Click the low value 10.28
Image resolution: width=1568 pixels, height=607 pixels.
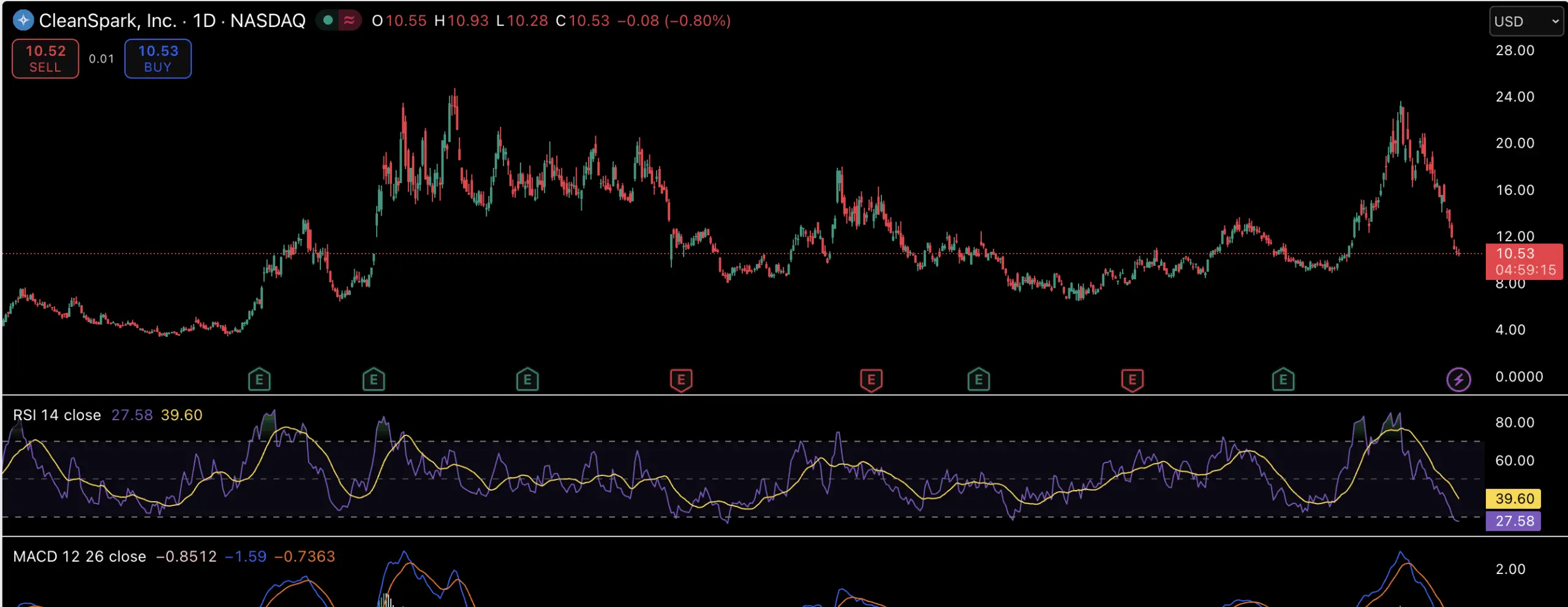click(x=527, y=21)
